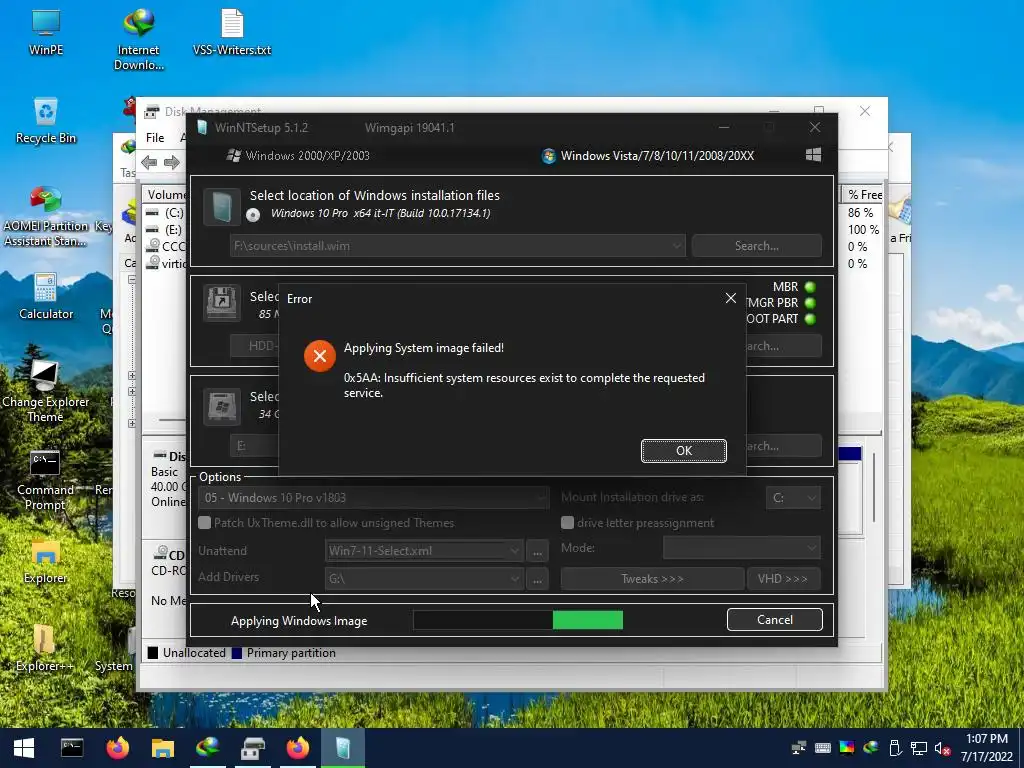Screen dimensions: 1024x768
Task: Open Explorer desktop icon
Action: tap(45, 561)
